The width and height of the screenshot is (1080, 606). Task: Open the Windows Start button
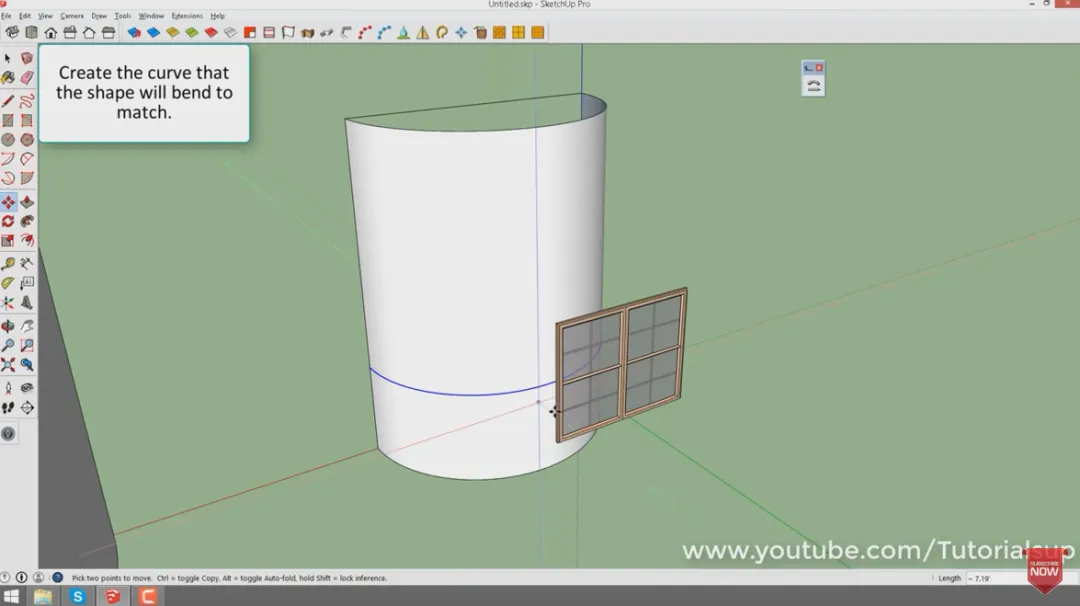[12, 597]
